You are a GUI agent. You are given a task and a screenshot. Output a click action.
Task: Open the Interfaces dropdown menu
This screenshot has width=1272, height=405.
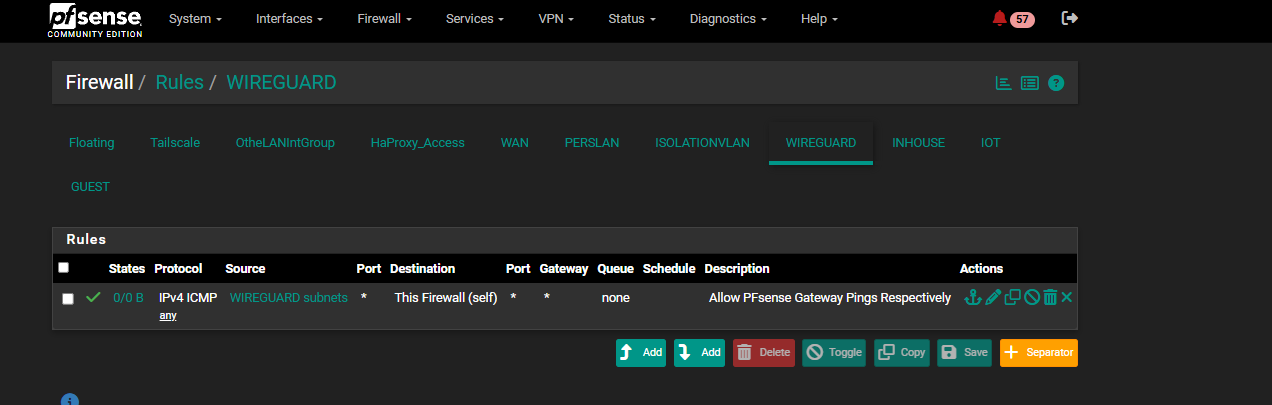tap(290, 19)
